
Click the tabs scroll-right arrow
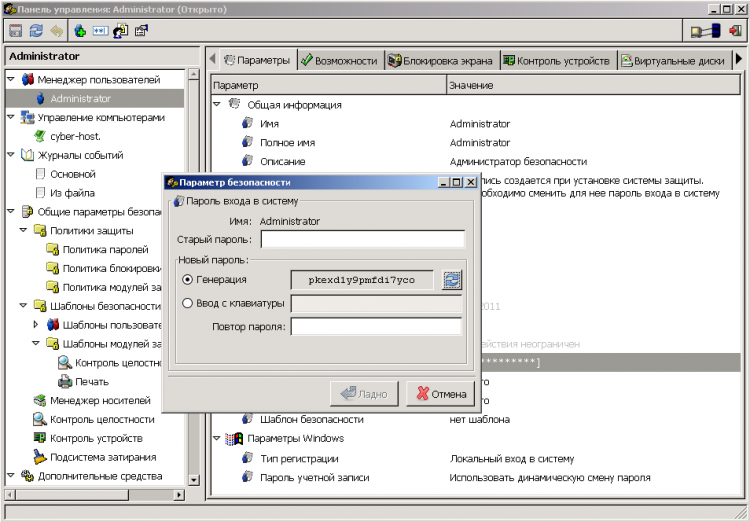point(739,59)
